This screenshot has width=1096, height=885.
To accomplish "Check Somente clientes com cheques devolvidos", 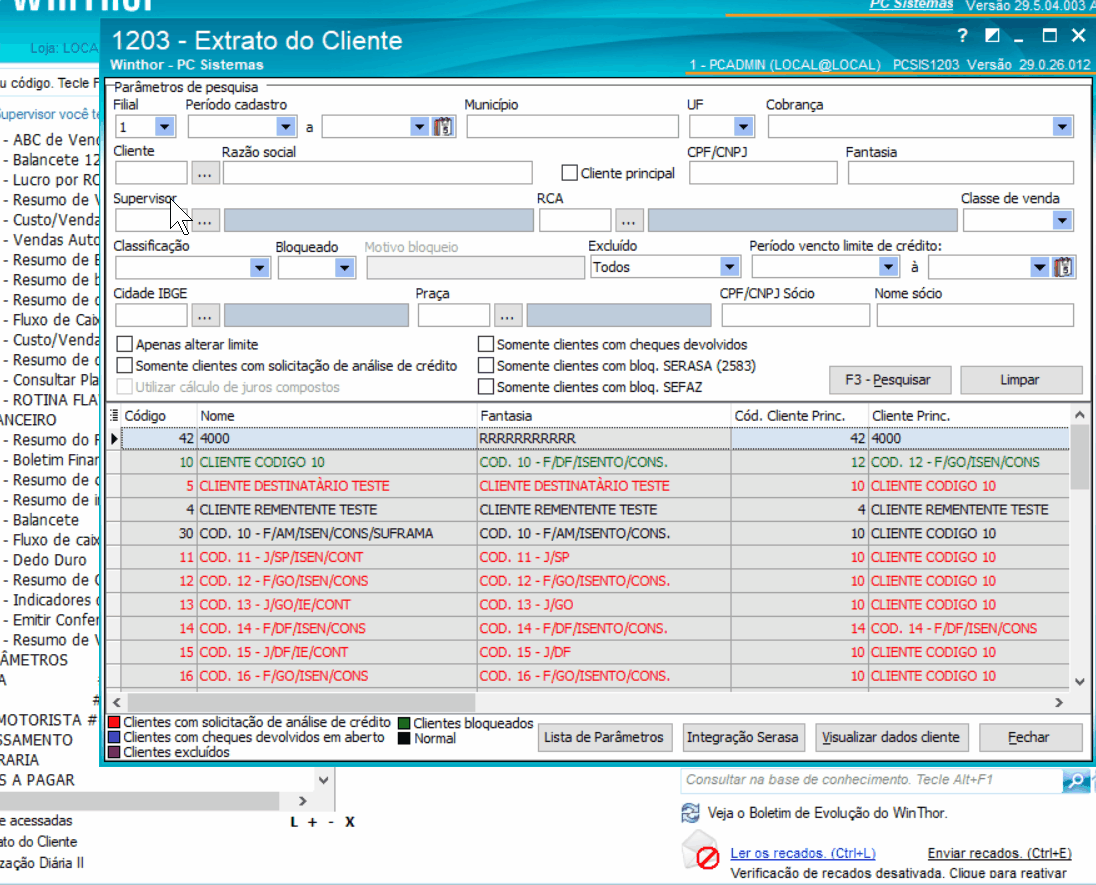I will pyautogui.click(x=486, y=345).
